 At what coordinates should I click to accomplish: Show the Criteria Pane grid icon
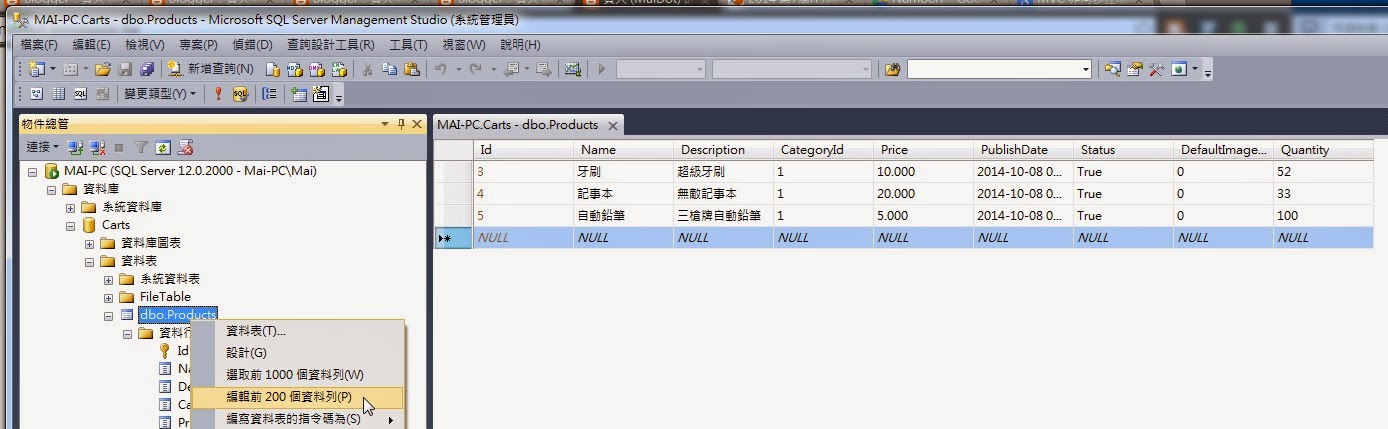click(58, 93)
